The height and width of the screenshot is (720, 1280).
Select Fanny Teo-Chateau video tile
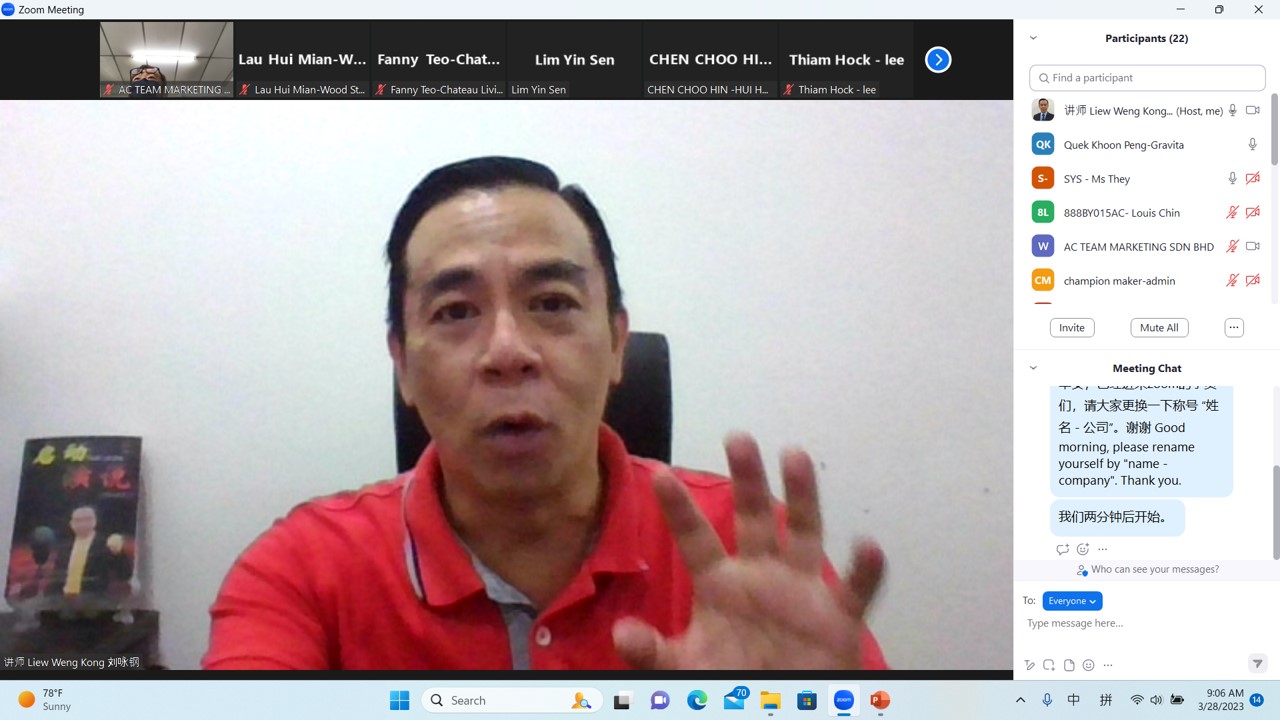[439, 60]
